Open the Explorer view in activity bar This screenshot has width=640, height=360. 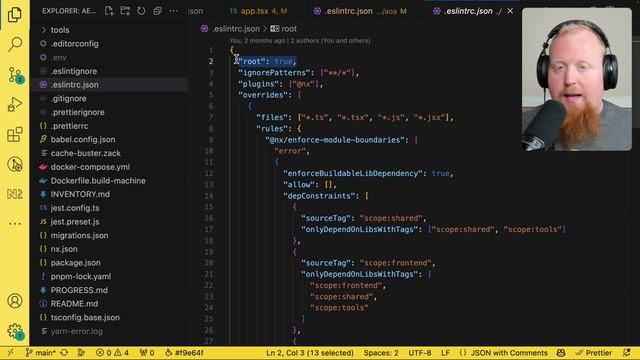[x=15, y=15]
